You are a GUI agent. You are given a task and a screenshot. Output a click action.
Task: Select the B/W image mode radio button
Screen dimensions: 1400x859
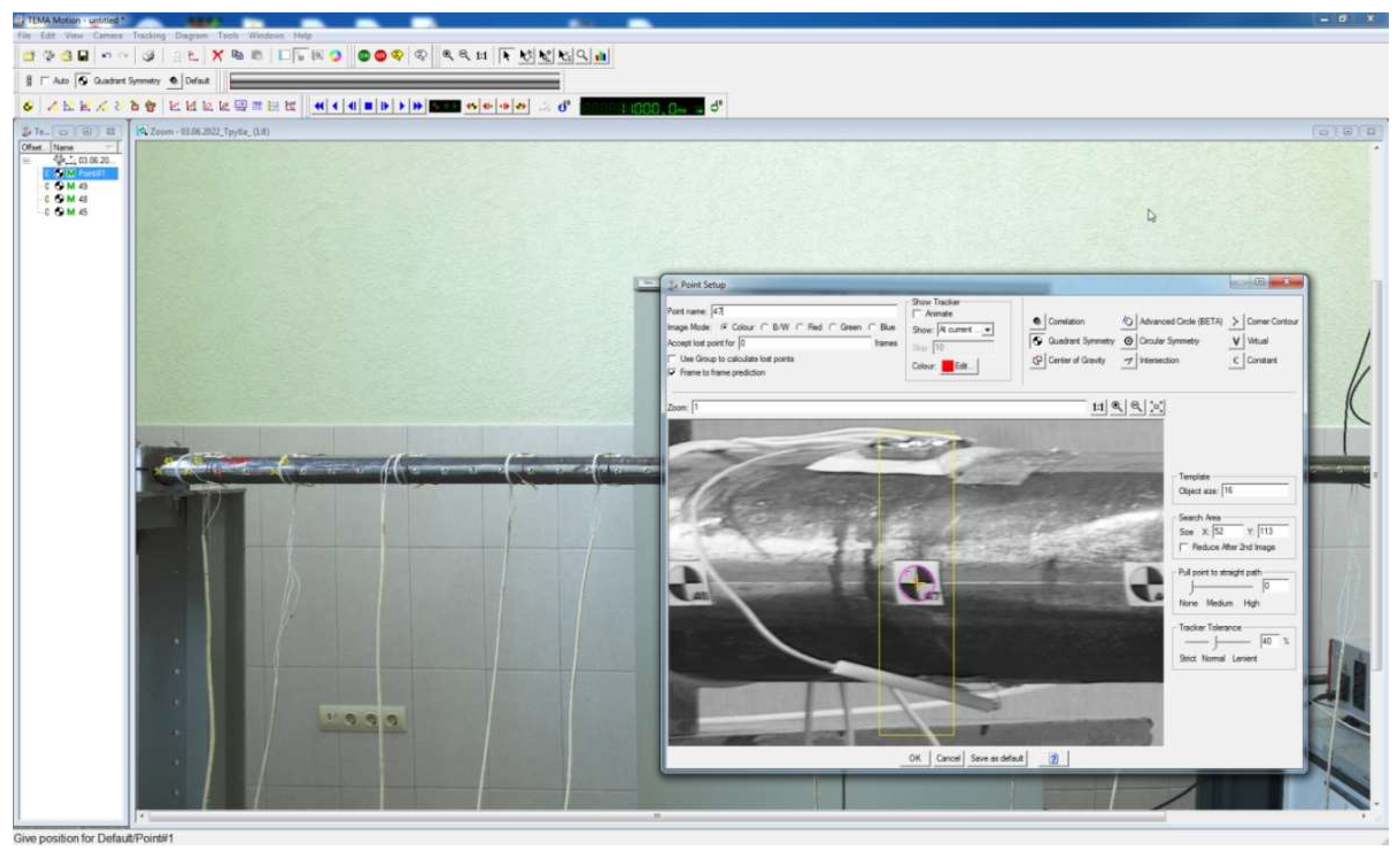pos(765,327)
